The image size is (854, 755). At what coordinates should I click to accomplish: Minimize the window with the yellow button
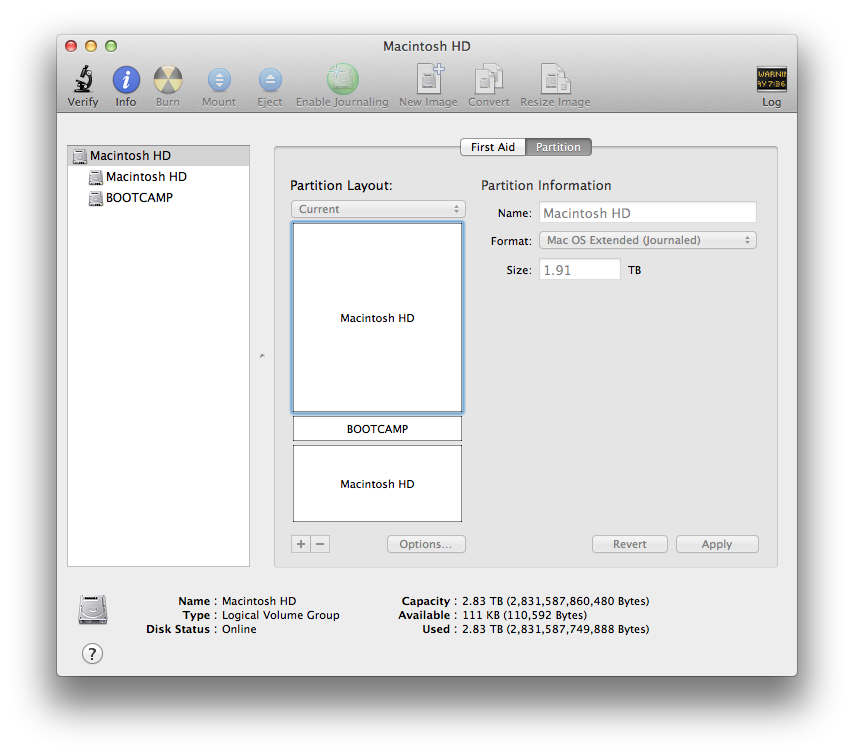(91, 46)
